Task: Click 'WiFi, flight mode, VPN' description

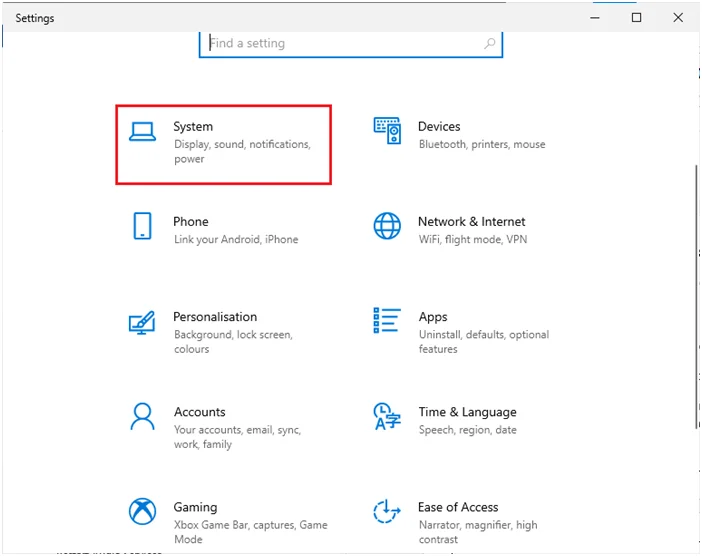Action: [x=473, y=240]
